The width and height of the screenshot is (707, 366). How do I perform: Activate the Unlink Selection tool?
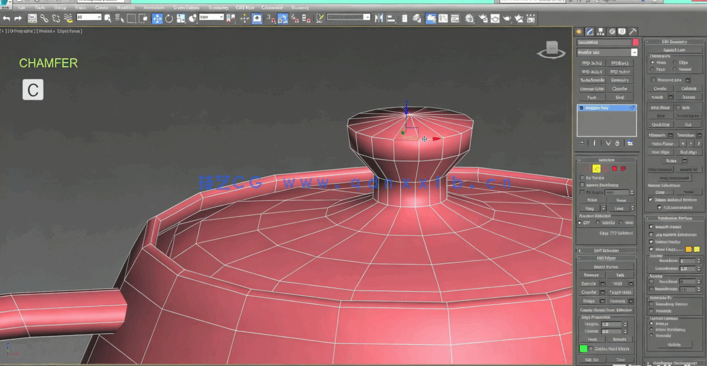click(x=56, y=18)
